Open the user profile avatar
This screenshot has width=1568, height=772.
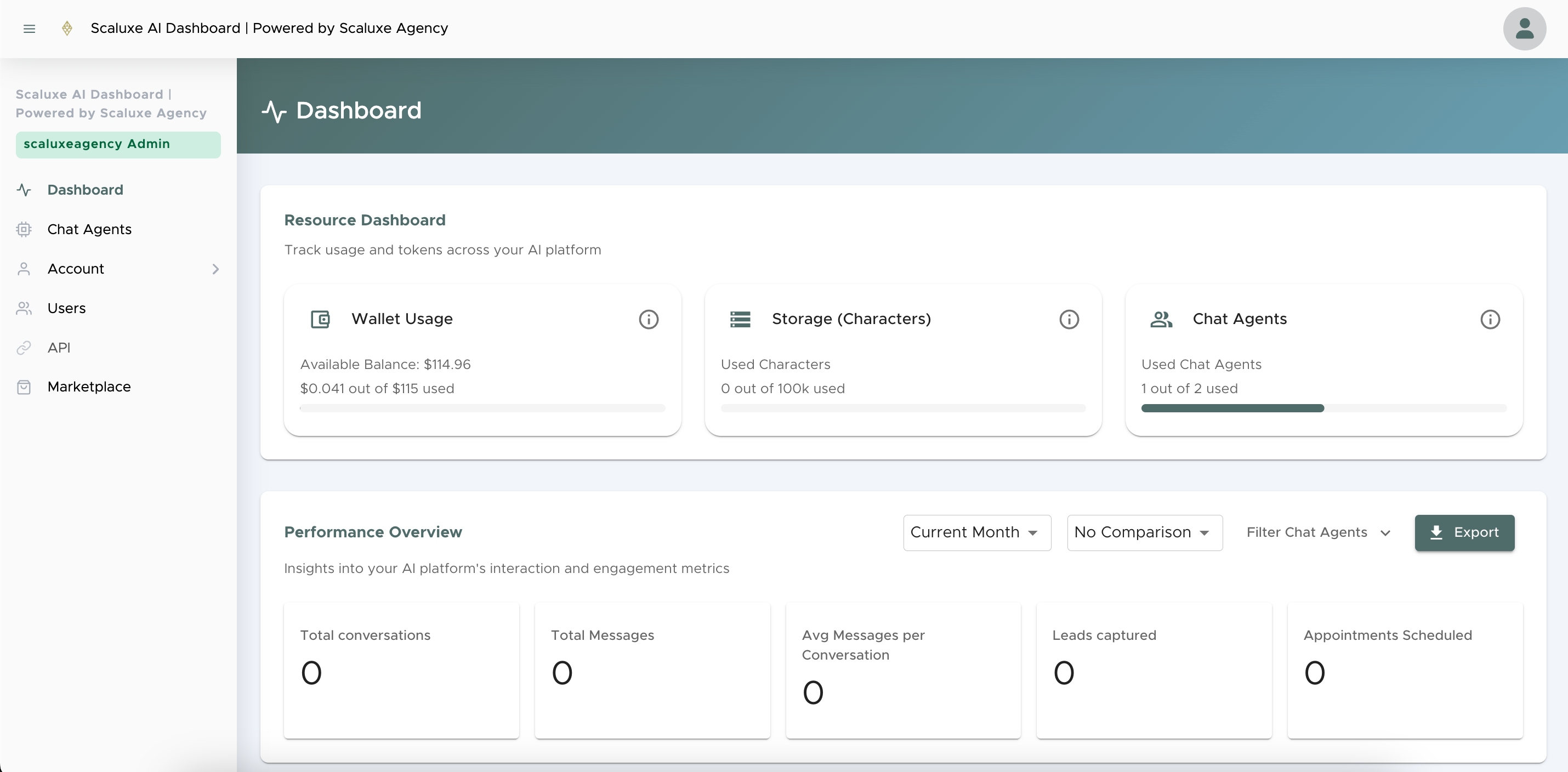coord(1524,29)
